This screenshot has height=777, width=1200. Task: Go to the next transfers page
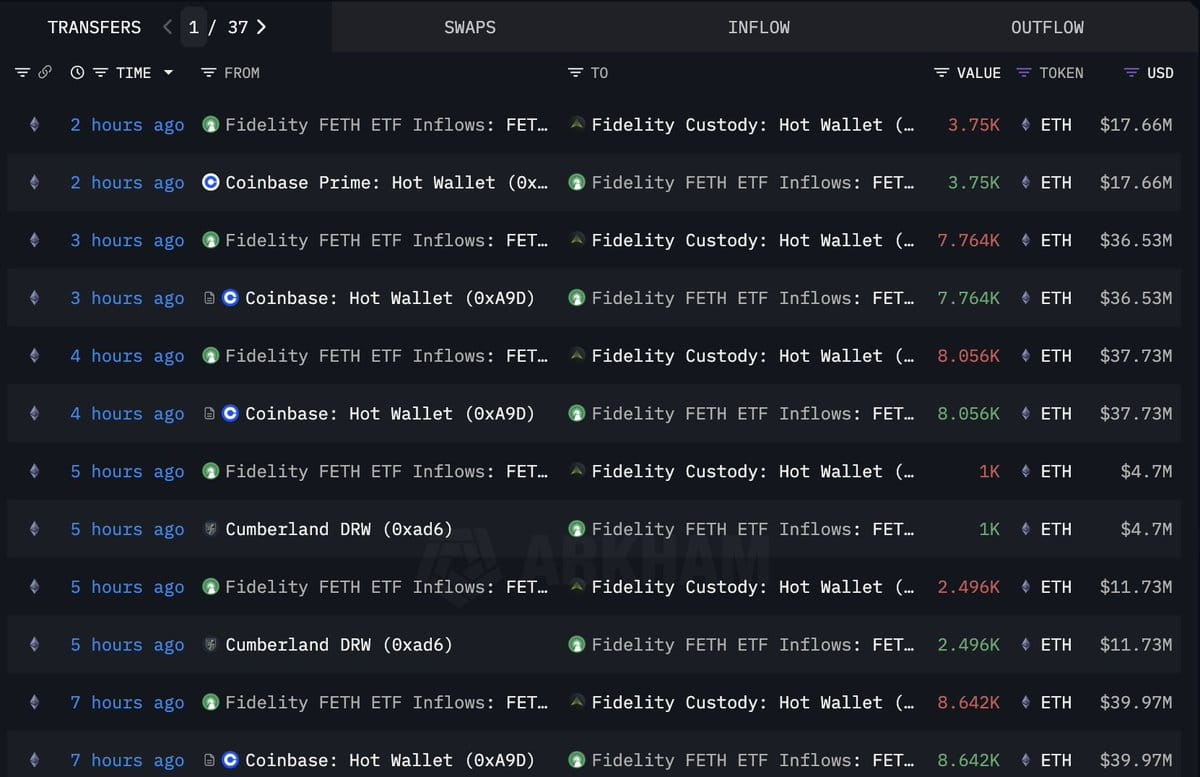coord(261,27)
